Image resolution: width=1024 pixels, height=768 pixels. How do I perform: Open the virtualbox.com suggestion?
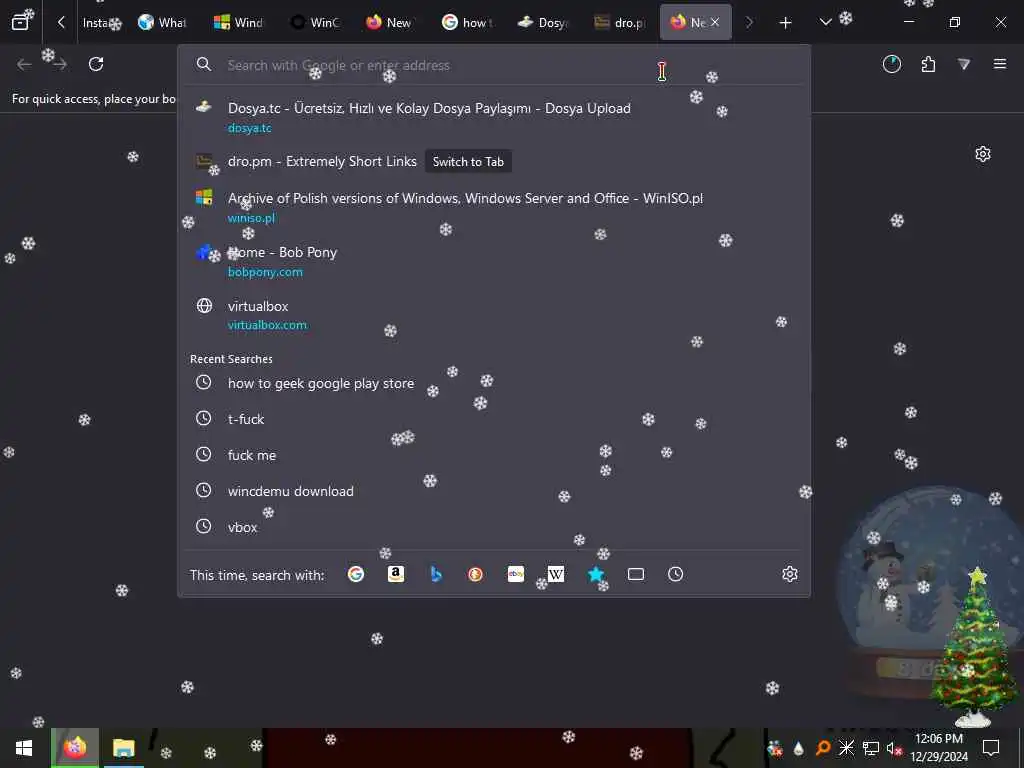click(x=494, y=314)
